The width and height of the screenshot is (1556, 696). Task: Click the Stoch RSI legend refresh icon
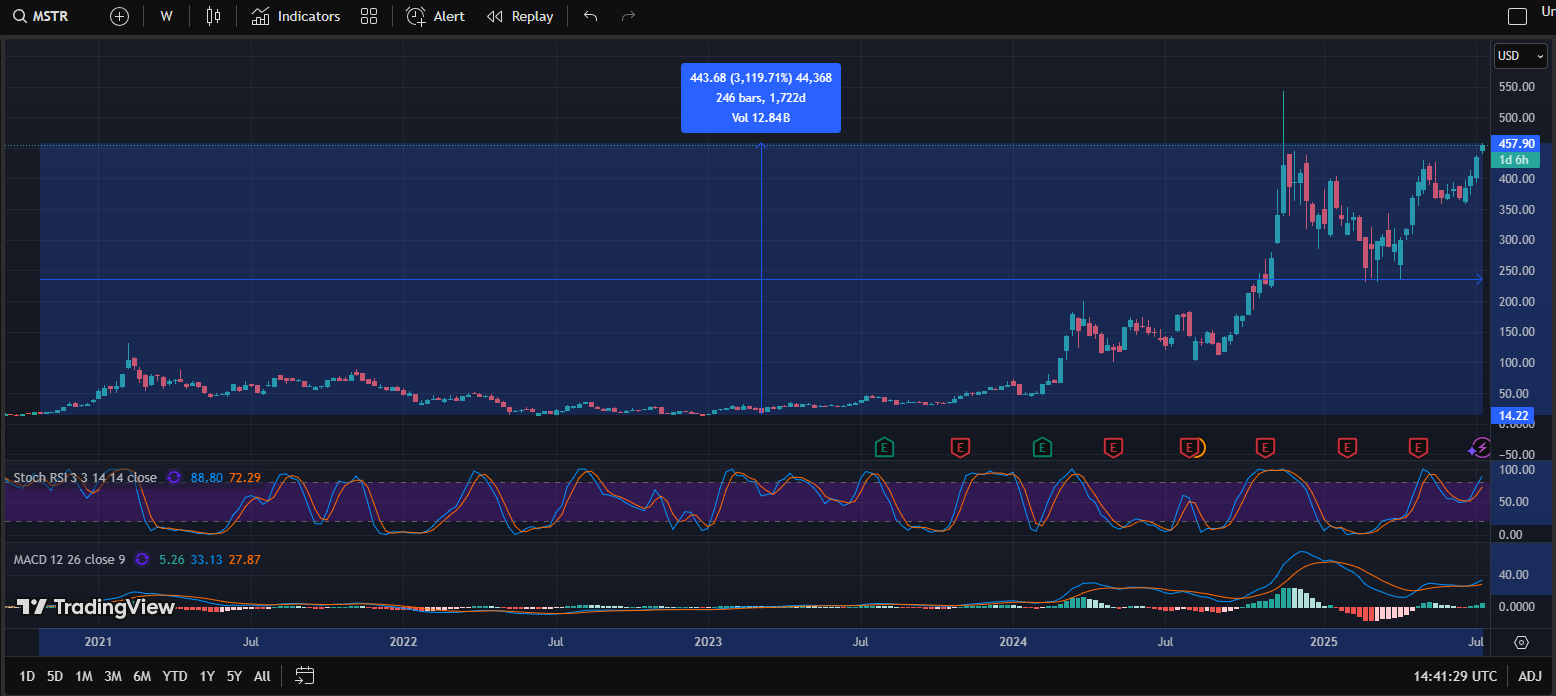point(174,478)
